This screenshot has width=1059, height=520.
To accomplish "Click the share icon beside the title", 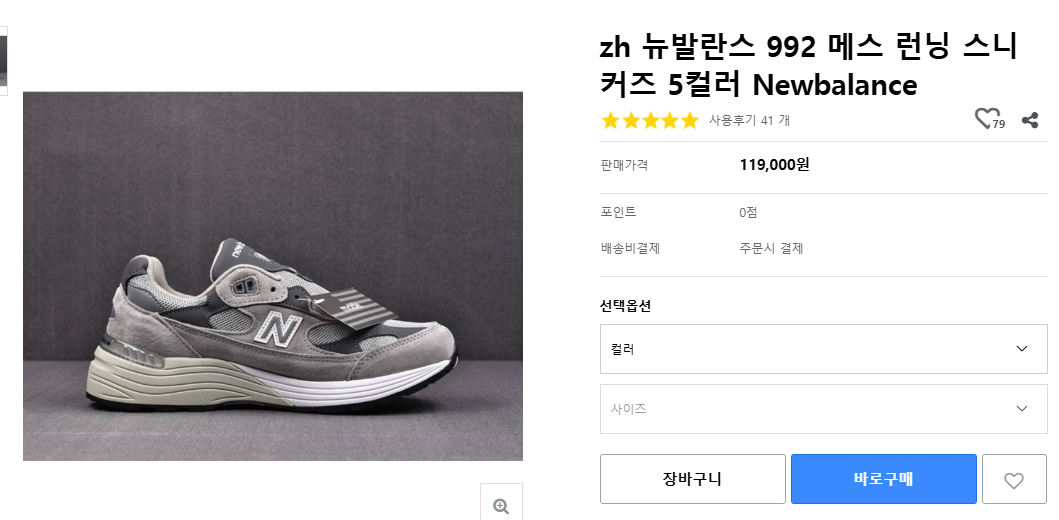I will coord(1030,120).
